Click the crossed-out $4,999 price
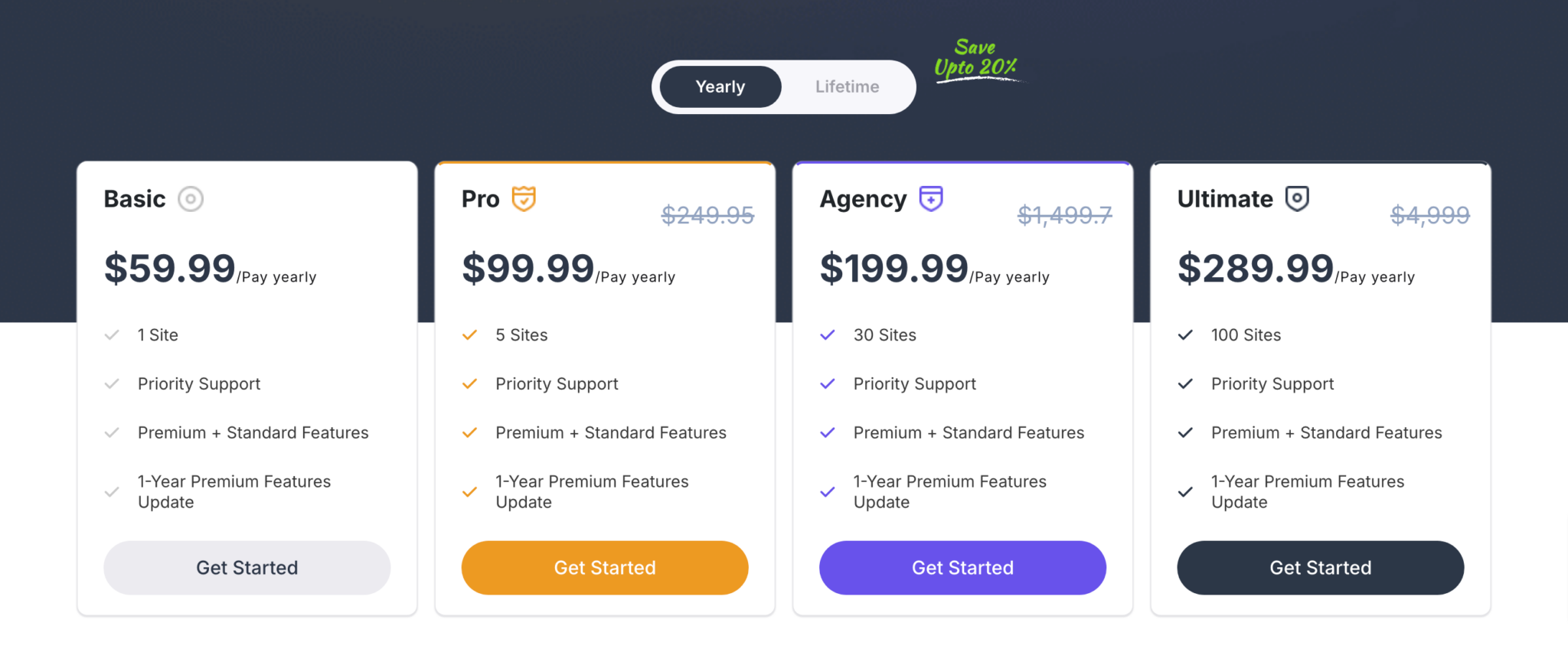The width and height of the screenshot is (1568, 652). 1429,215
